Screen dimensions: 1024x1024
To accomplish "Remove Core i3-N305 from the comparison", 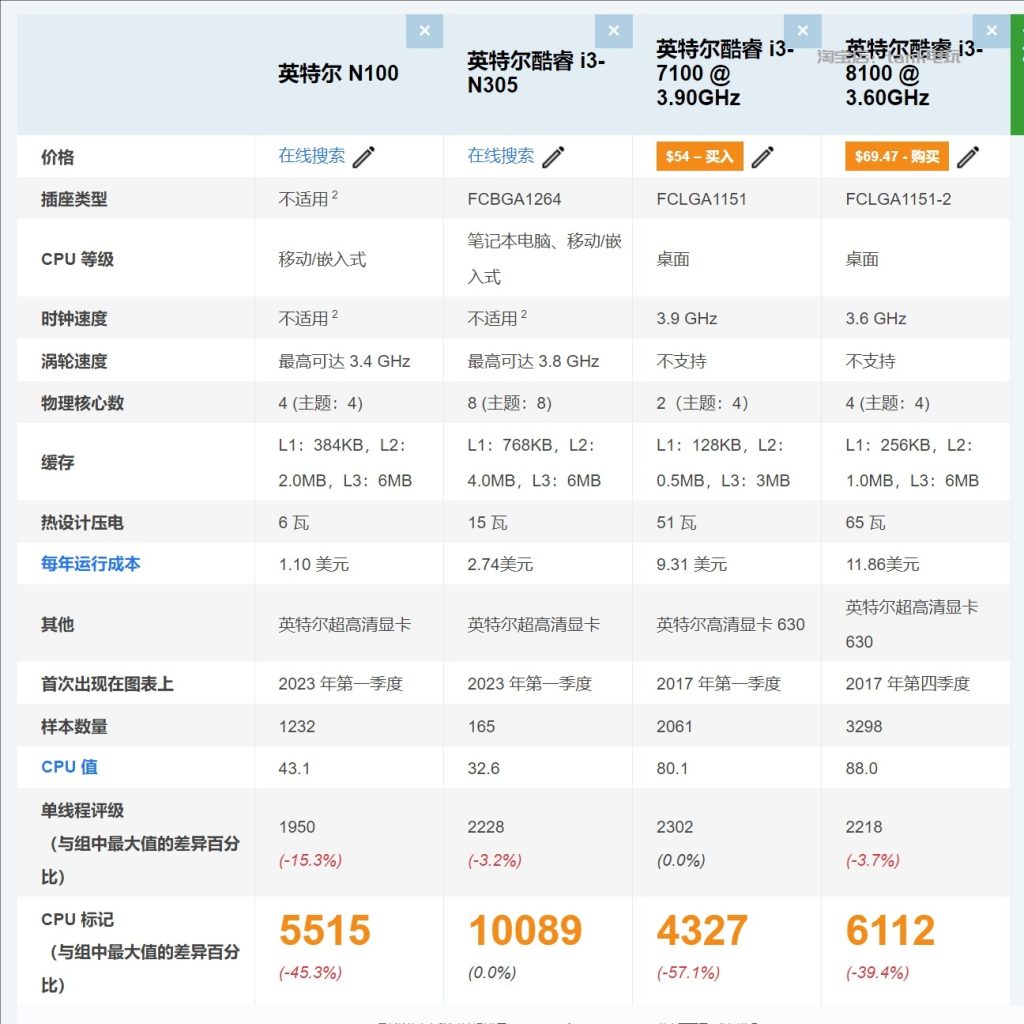I will point(614,31).
